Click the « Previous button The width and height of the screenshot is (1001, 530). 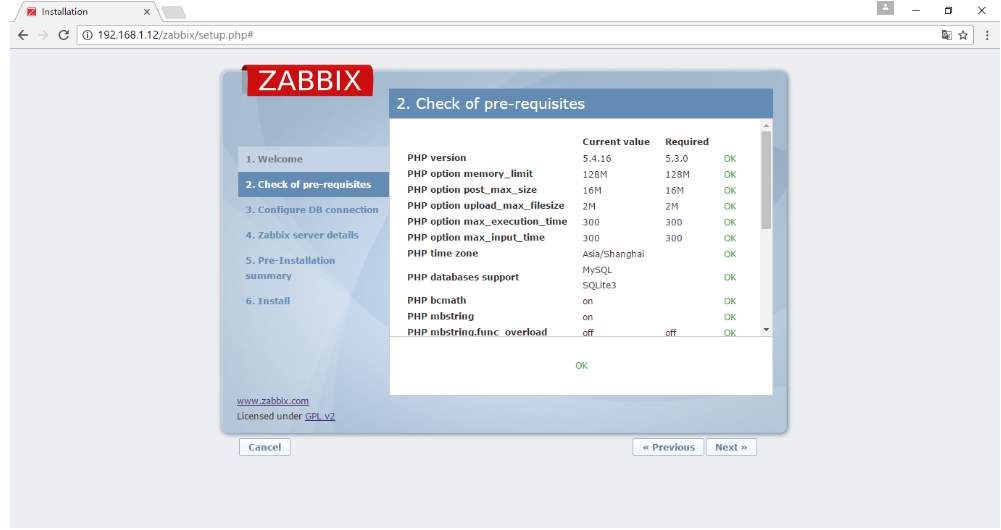click(668, 447)
